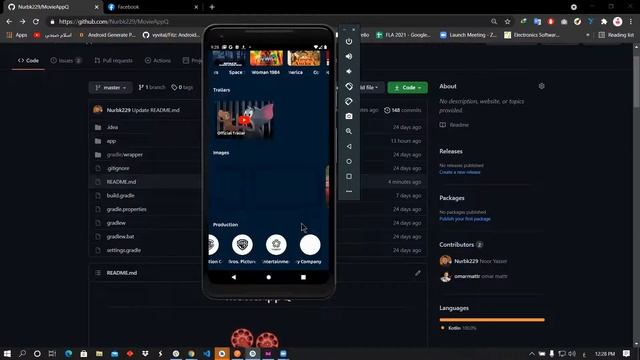Open the emulator more options dots

click(x=349, y=191)
